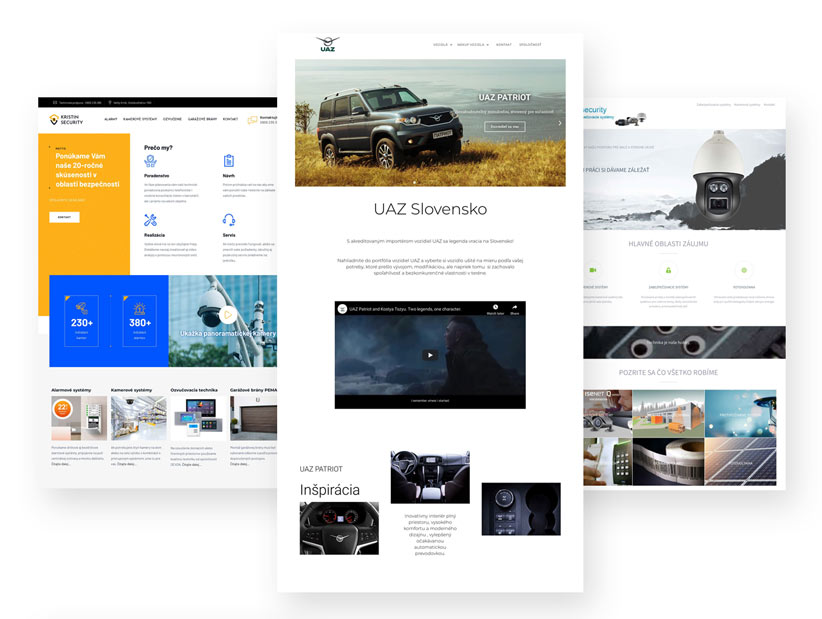Click the 'Prečo my?' heading
Viewport: 822px width, 619px height.
[158, 148]
